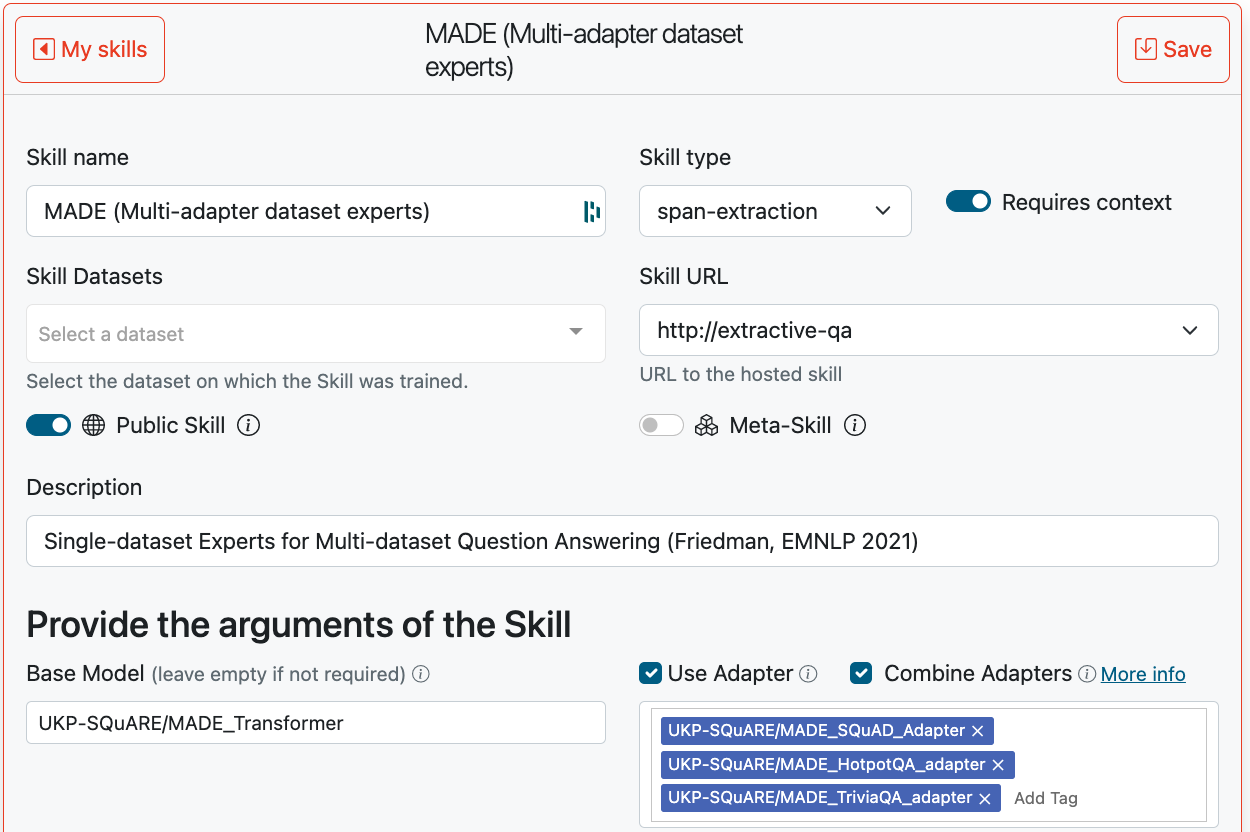This screenshot has height=832, width=1250.
Task: Click the green icon in Skill name field
Action: click(592, 211)
